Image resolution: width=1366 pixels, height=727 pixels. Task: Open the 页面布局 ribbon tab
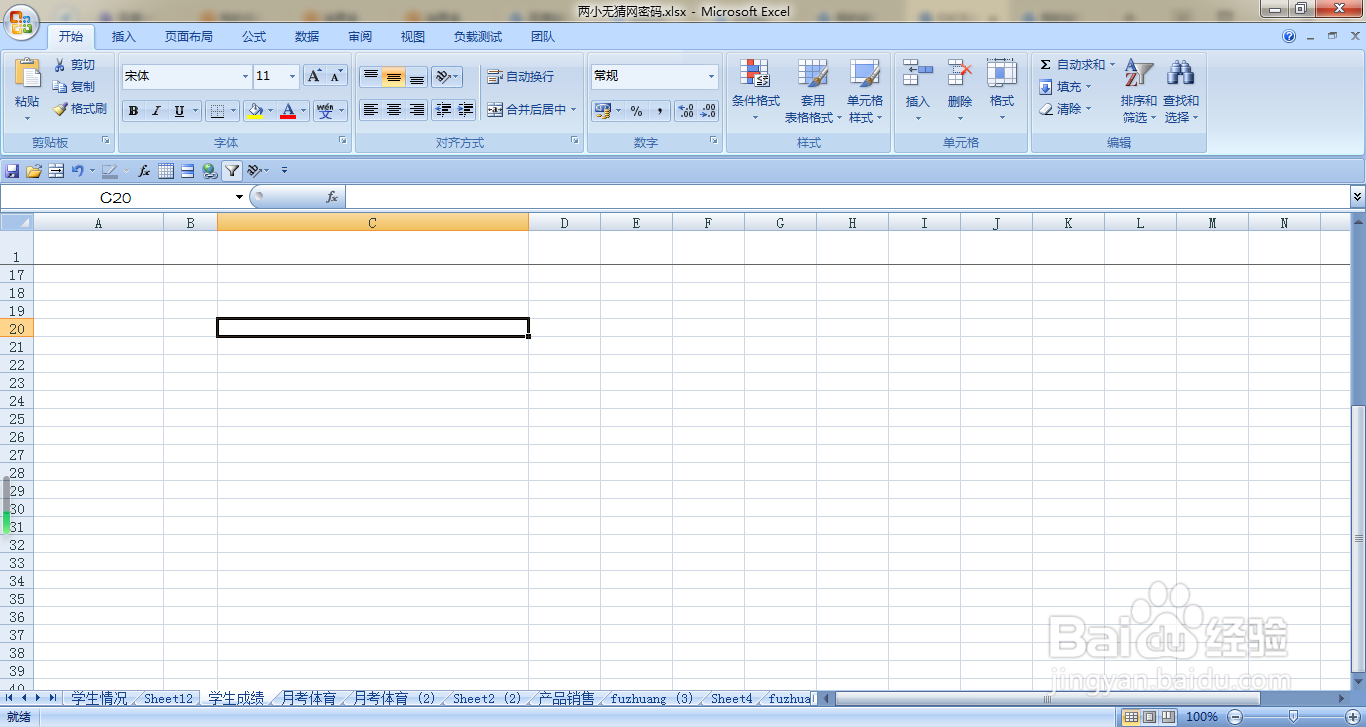coord(189,37)
